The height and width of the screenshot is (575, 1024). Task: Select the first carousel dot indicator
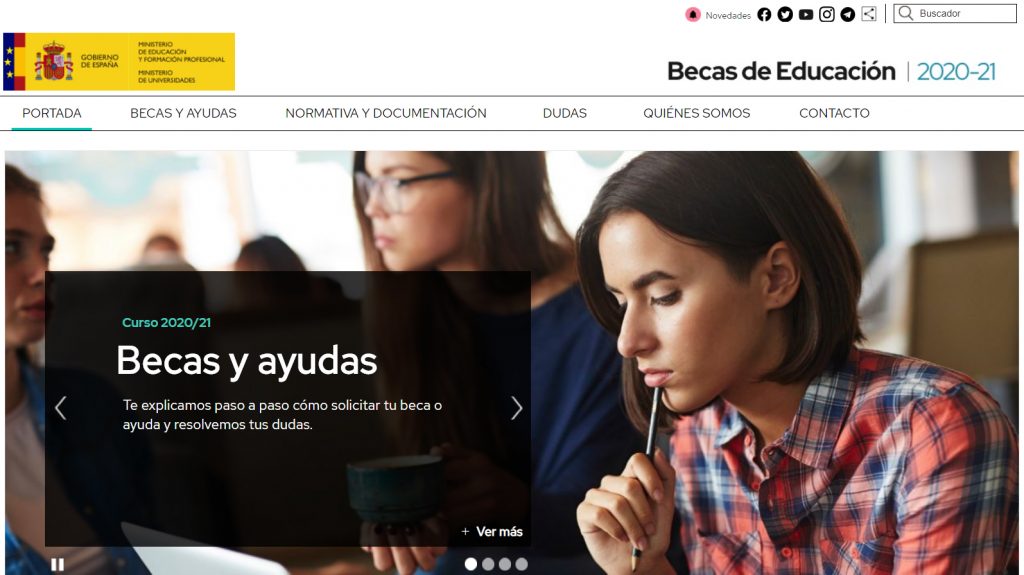pos(471,564)
